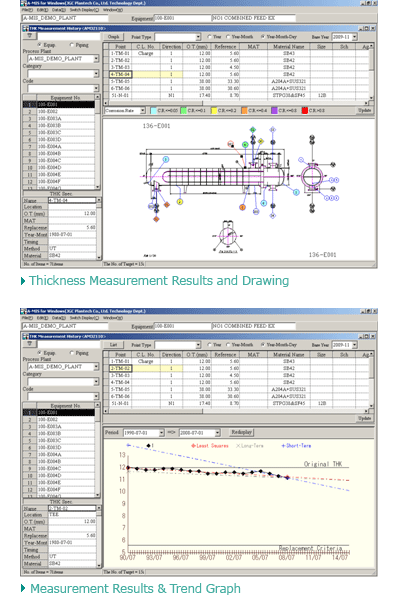Image resolution: width=400 pixels, height=612 pixels.
Task: Choose Year-Month radio in the trend graph window
Action: click(228, 345)
